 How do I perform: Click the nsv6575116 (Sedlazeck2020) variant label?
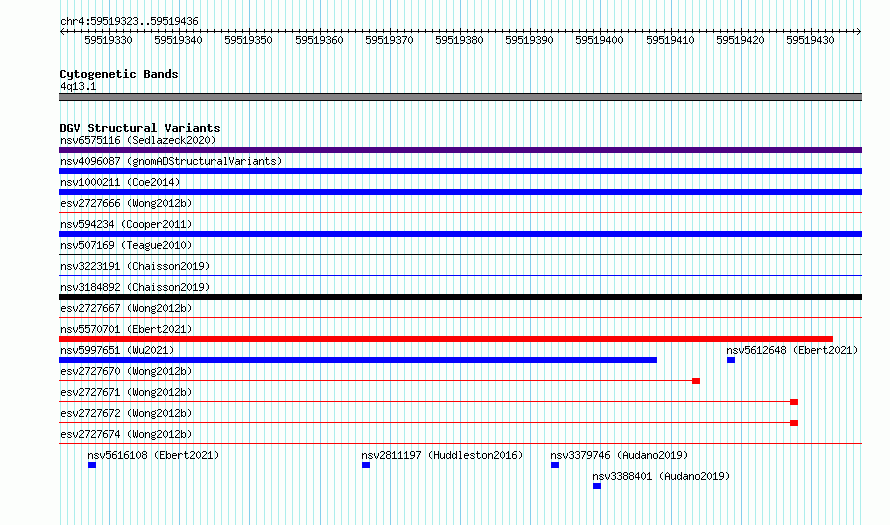click(x=138, y=140)
